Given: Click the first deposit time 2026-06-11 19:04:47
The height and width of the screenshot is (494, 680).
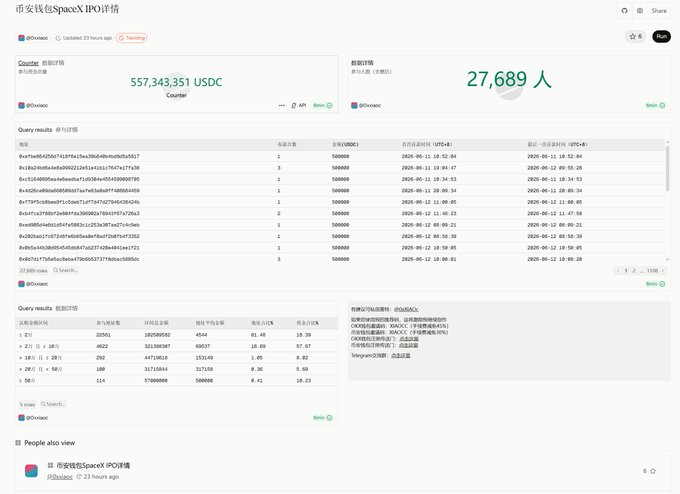Looking at the screenshot, I should pos(429,168).
